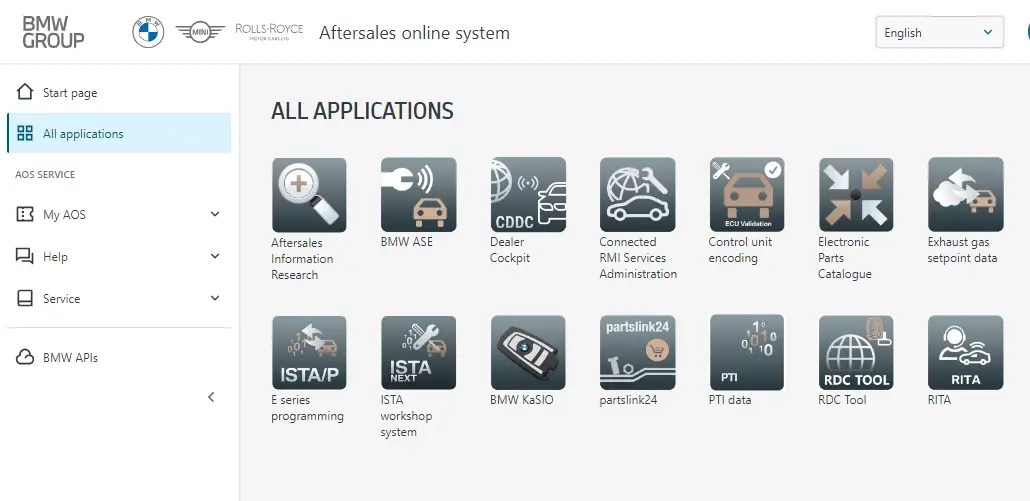Click 'Electronic Parts Catalogue' text label
This screenshot has width=1030, height=501.
tap(845, 258)
